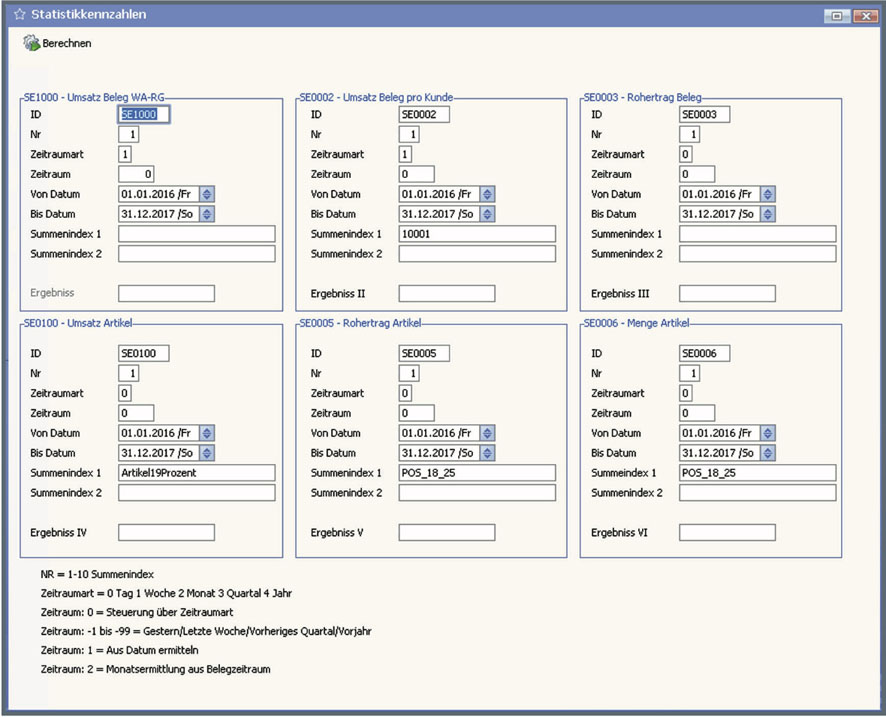This screenshot has width=886, height=717.
Task: Open Bis Datum picker in SE1000 panel
Action: (x=207, y=214)
